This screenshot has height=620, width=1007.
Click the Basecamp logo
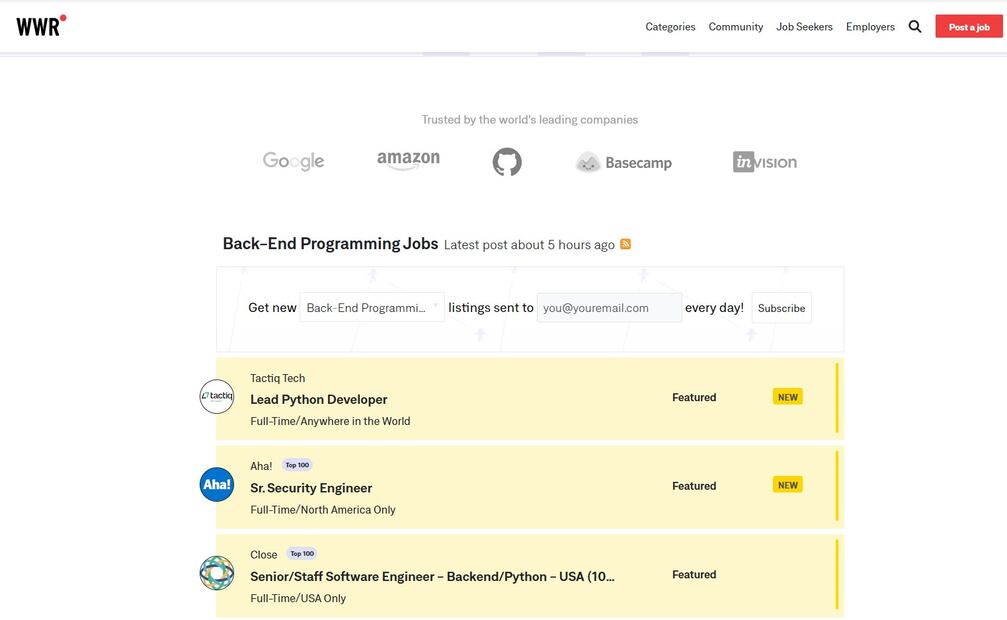pyautogui.click(x=624, y=163)
